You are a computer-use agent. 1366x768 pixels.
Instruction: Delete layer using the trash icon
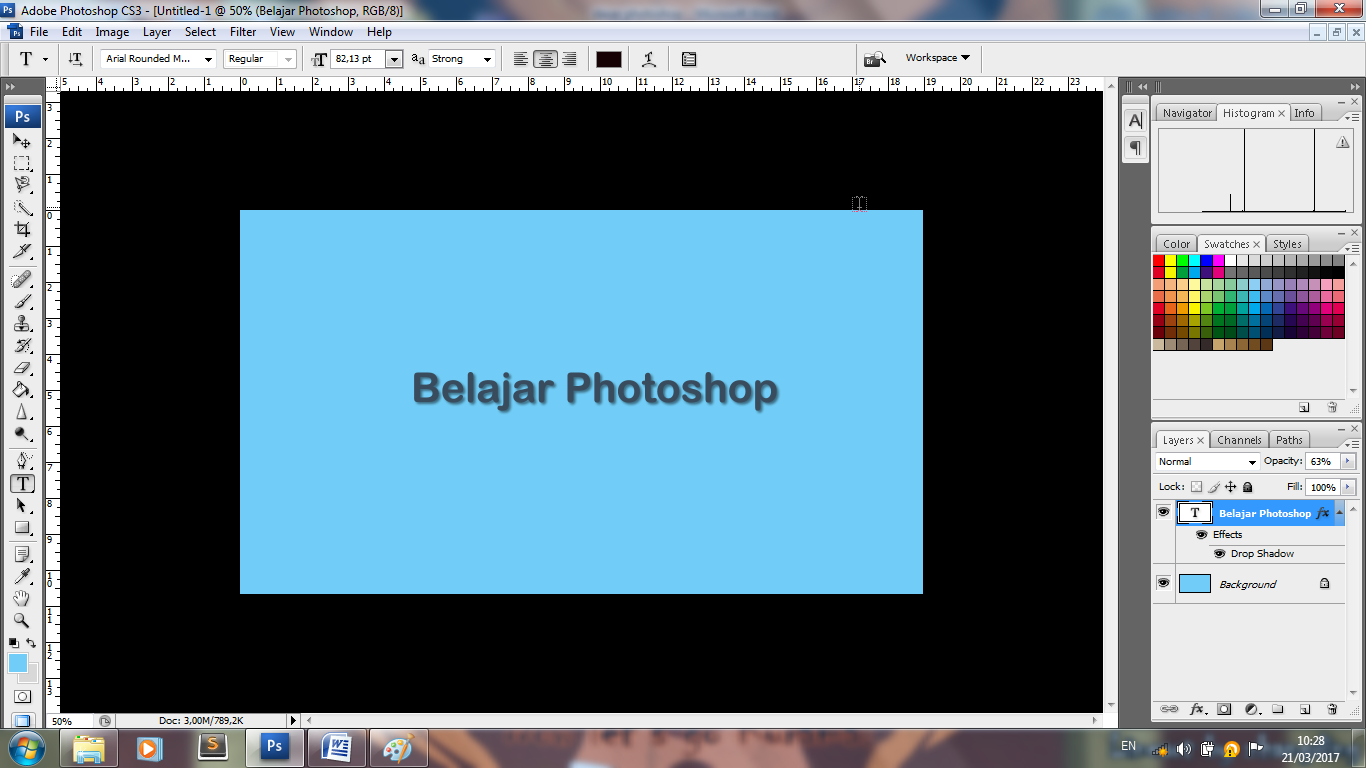tap(1332, 709)
